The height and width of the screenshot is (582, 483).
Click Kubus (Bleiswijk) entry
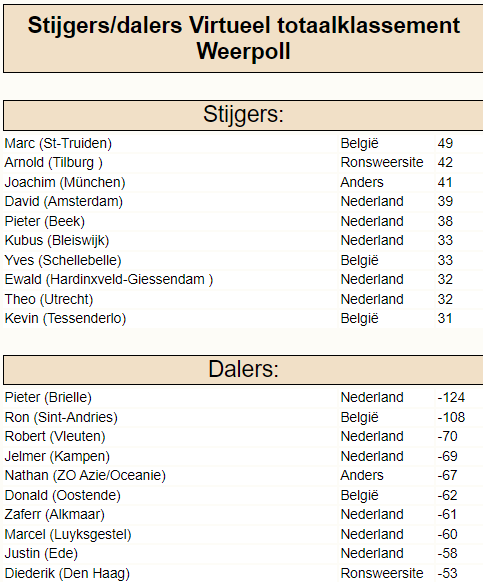pyautogui.click(x=57, y=241)
